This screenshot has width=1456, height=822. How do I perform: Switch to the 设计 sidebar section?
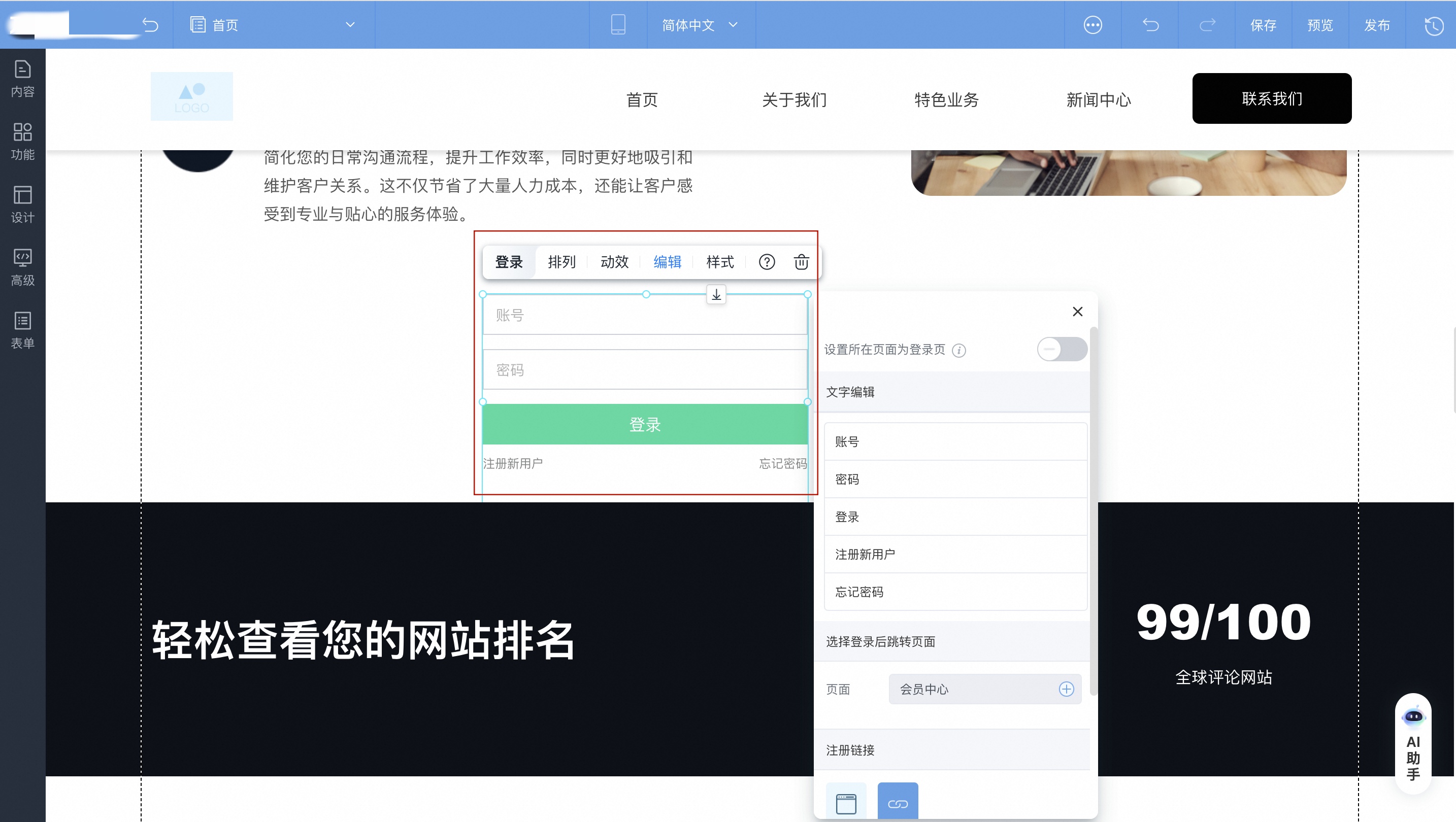[23, 204]
